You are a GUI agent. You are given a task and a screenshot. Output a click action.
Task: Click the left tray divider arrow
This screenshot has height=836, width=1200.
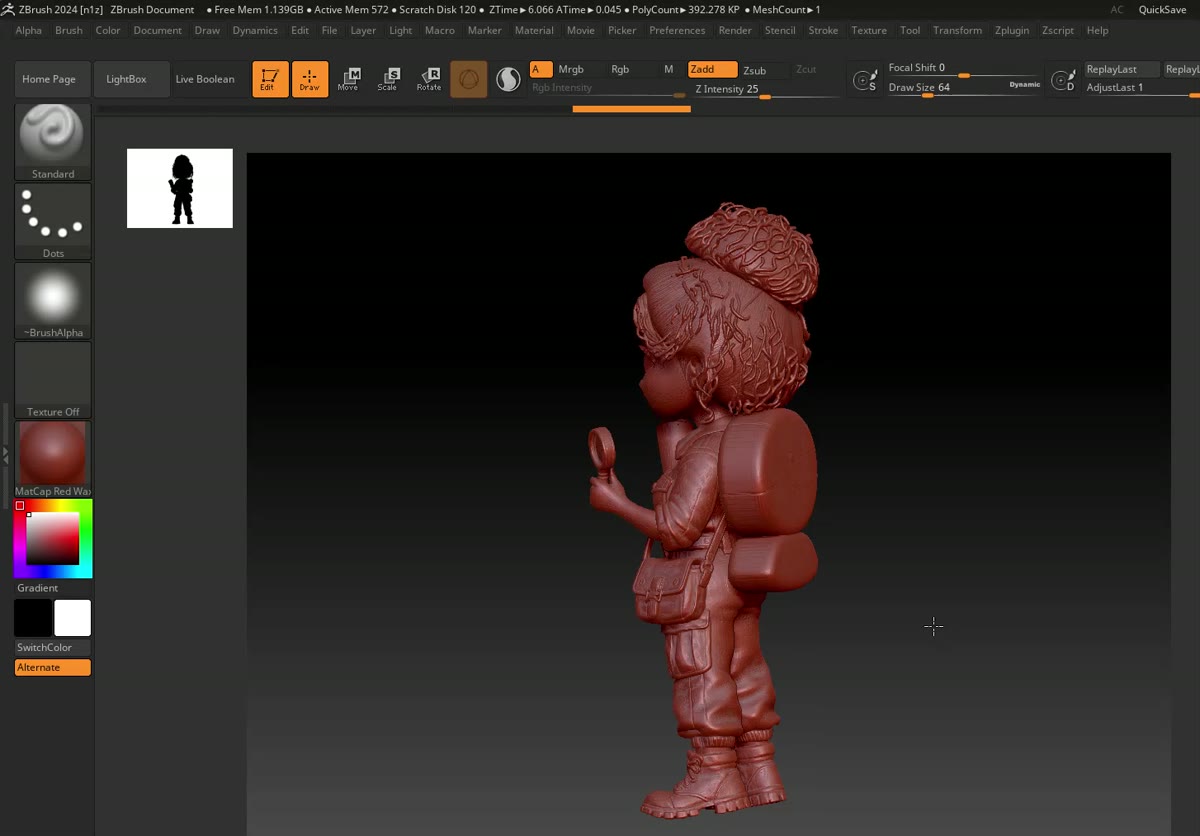point(4,454)
